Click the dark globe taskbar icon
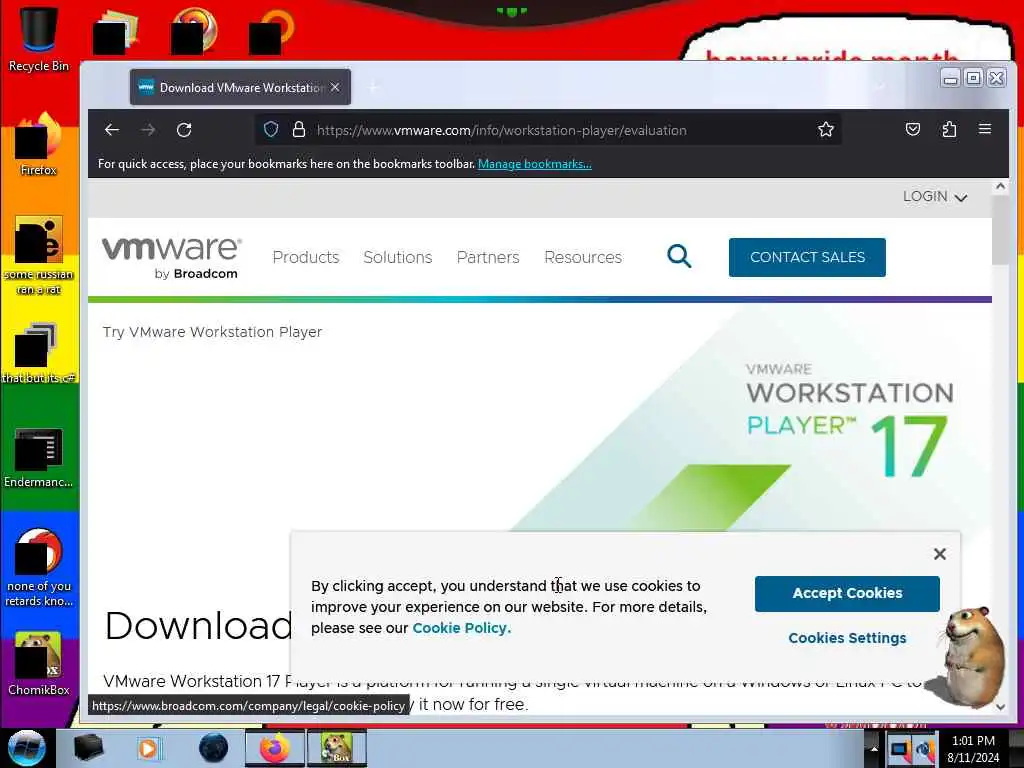 214,748
